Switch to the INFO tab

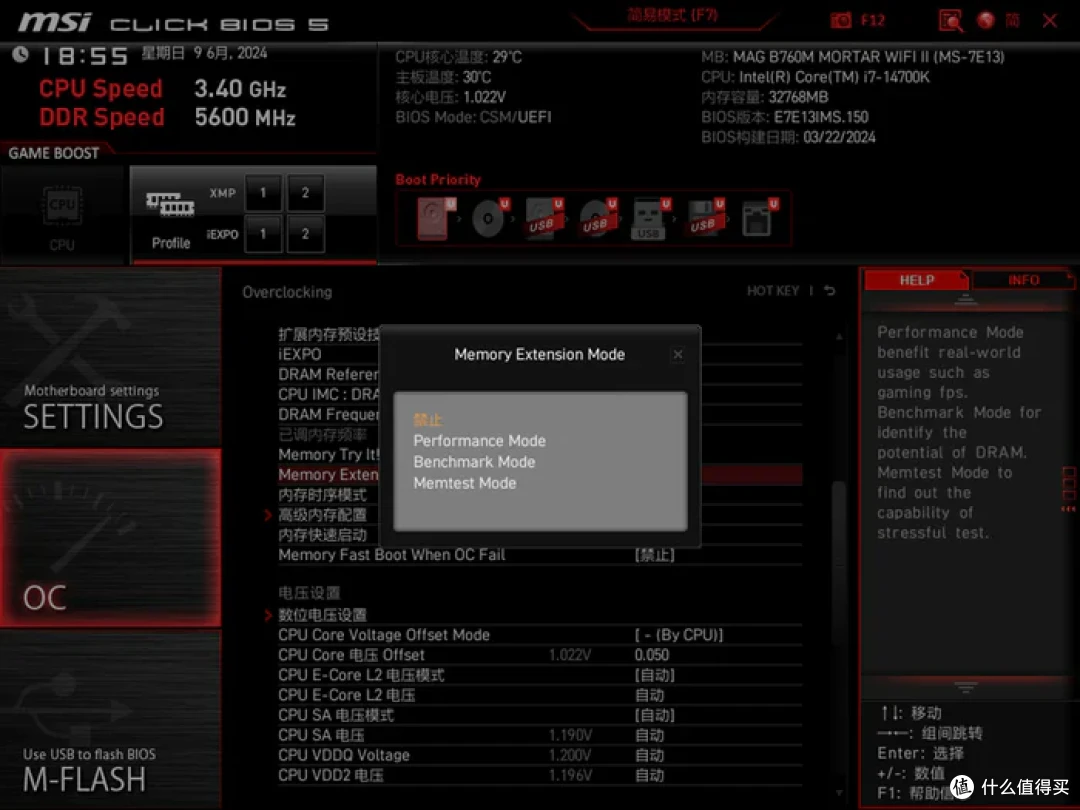1024,280
